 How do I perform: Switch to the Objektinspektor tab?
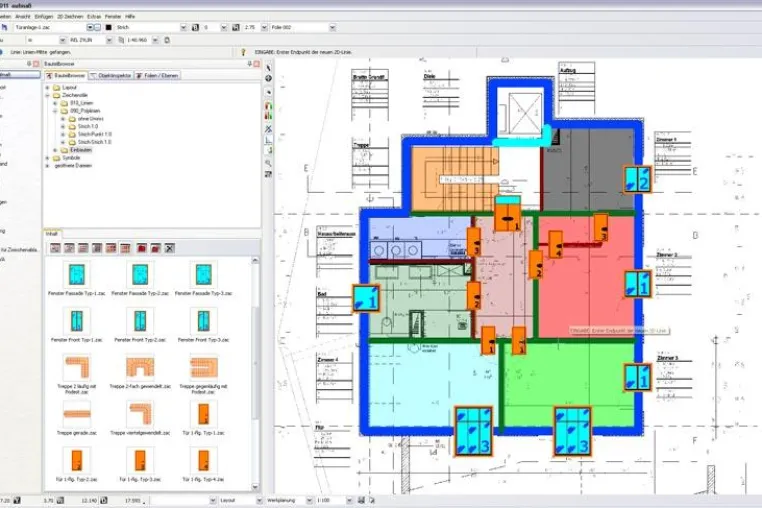[x=111, y=76]
